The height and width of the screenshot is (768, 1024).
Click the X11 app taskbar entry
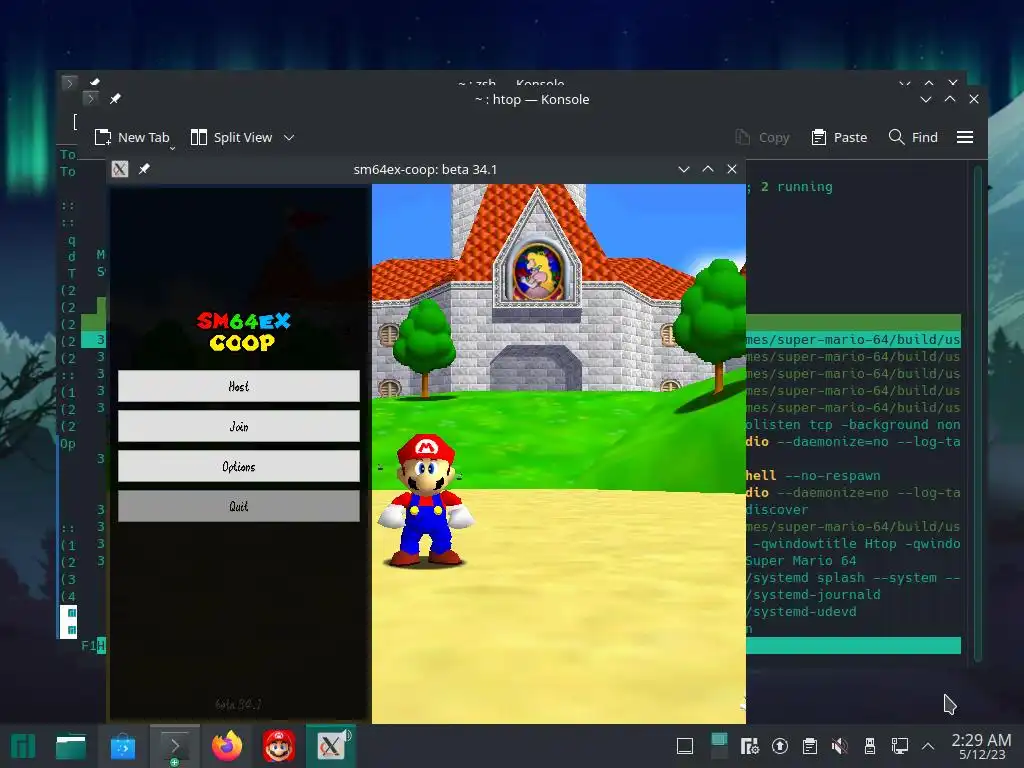(330, 746)
